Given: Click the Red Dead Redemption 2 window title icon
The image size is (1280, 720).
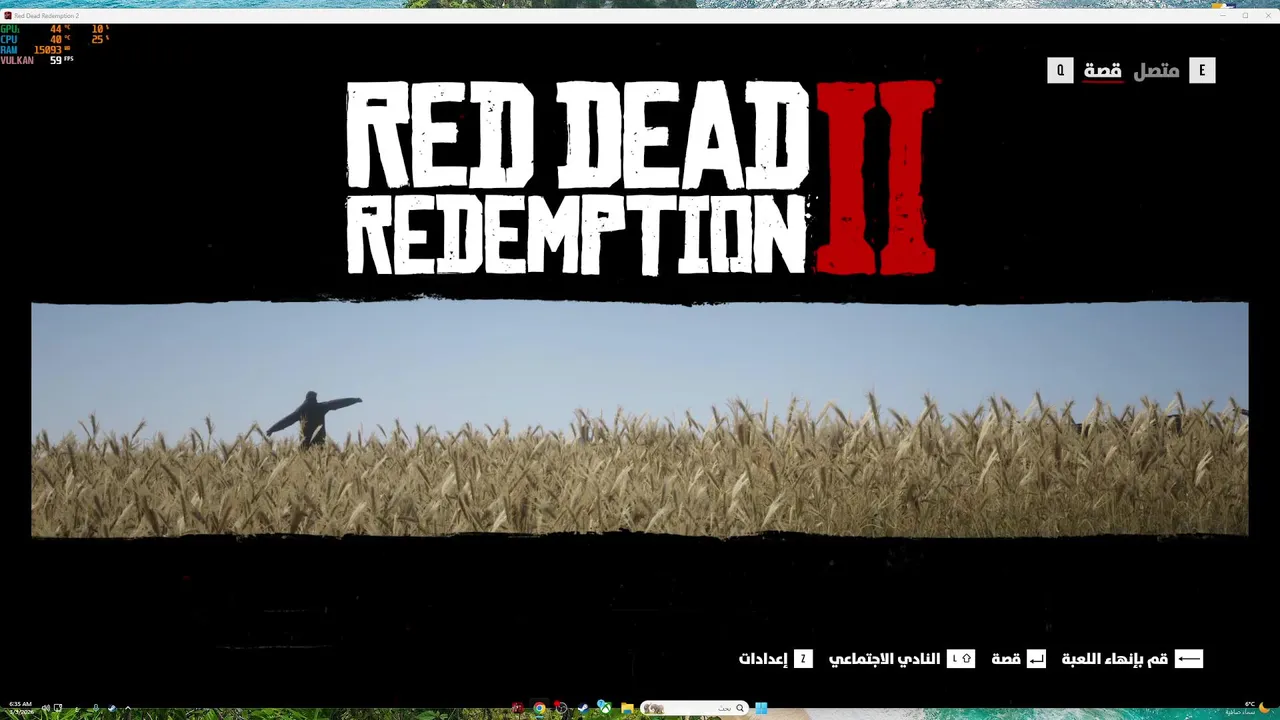Looking at the screenshot, I should pyautogui.click(x=8, y=16).
